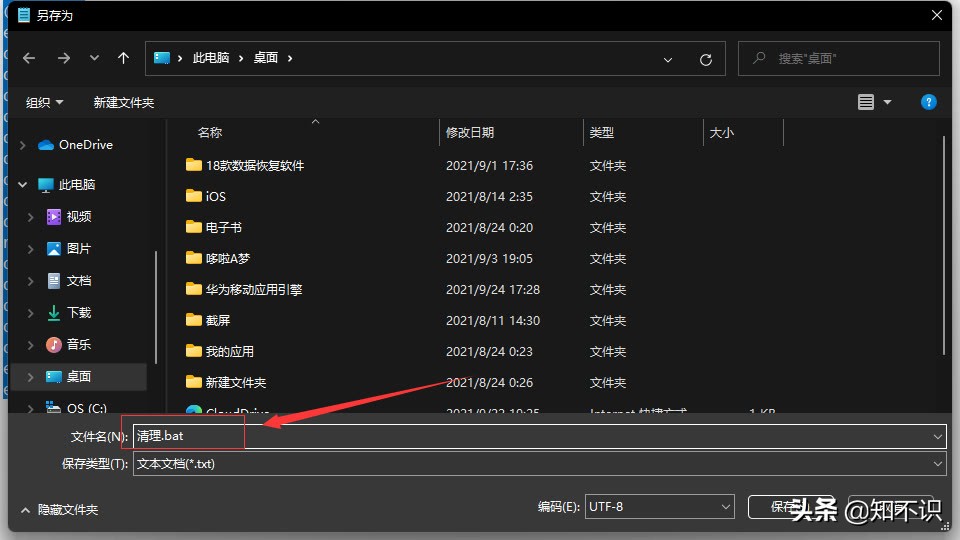The image size is (960, 540).
Task: Click the 保存 button
Action: 790,507
